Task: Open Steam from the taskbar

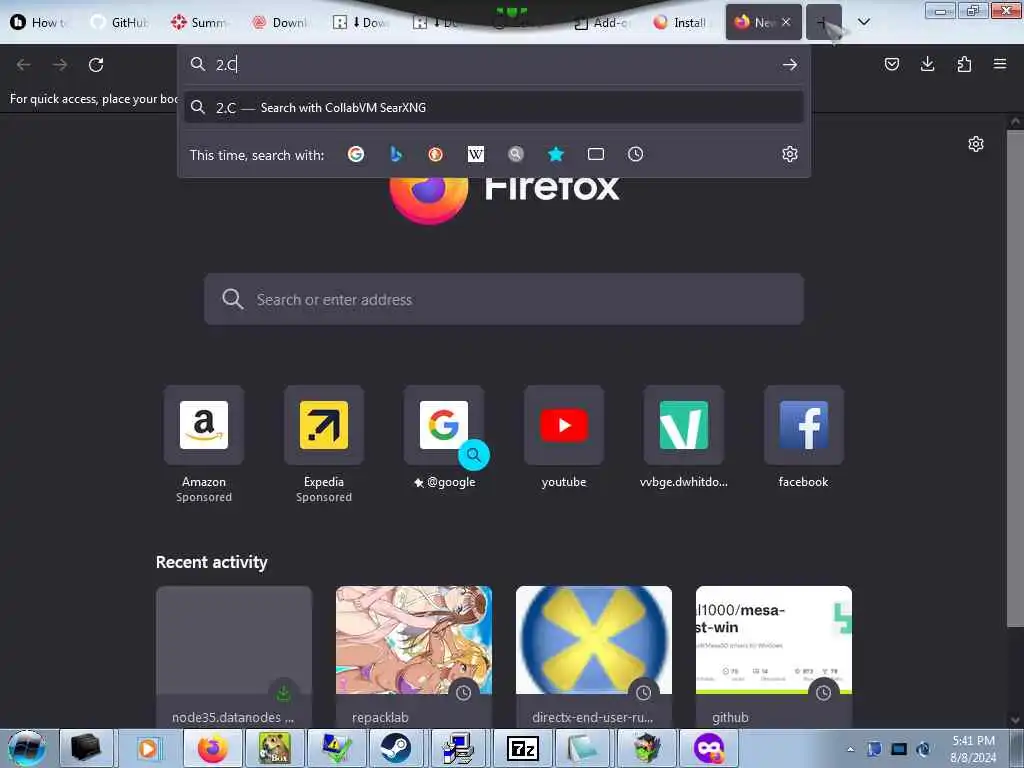Action: pyautogui.click(x=396, y=748)
